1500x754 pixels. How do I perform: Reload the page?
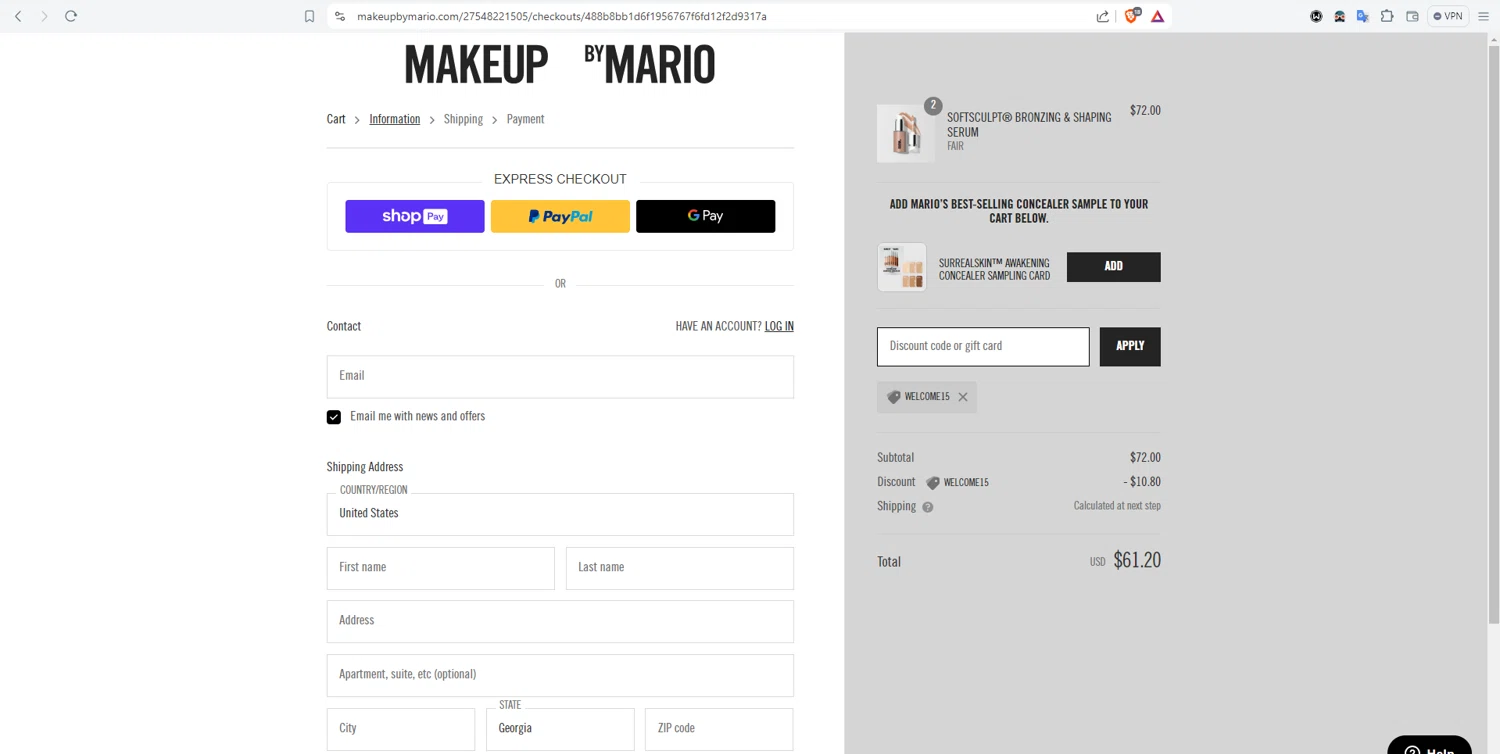coord(71,16)
